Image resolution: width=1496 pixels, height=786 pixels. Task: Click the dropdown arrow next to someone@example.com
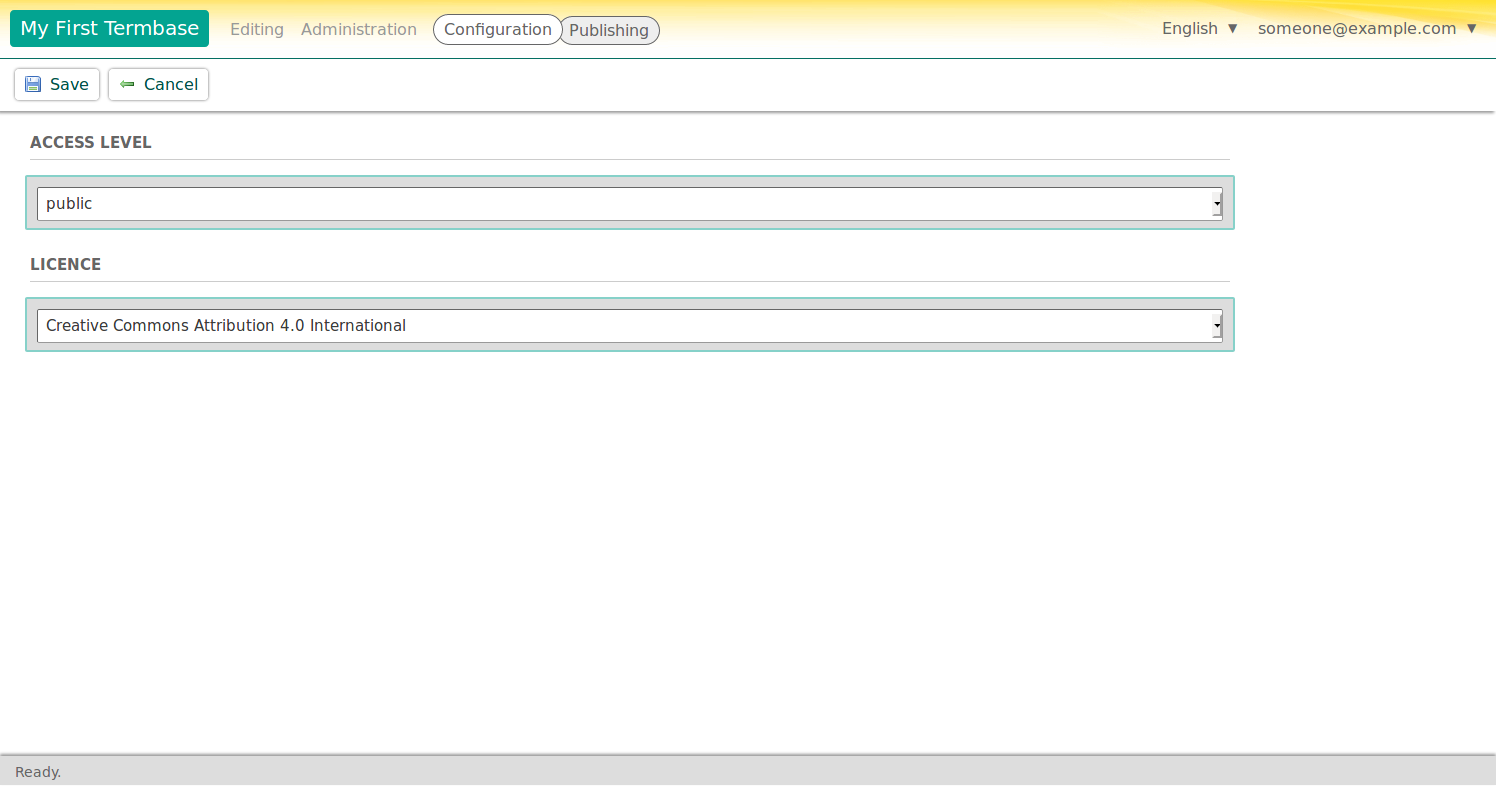point(1472,28)
